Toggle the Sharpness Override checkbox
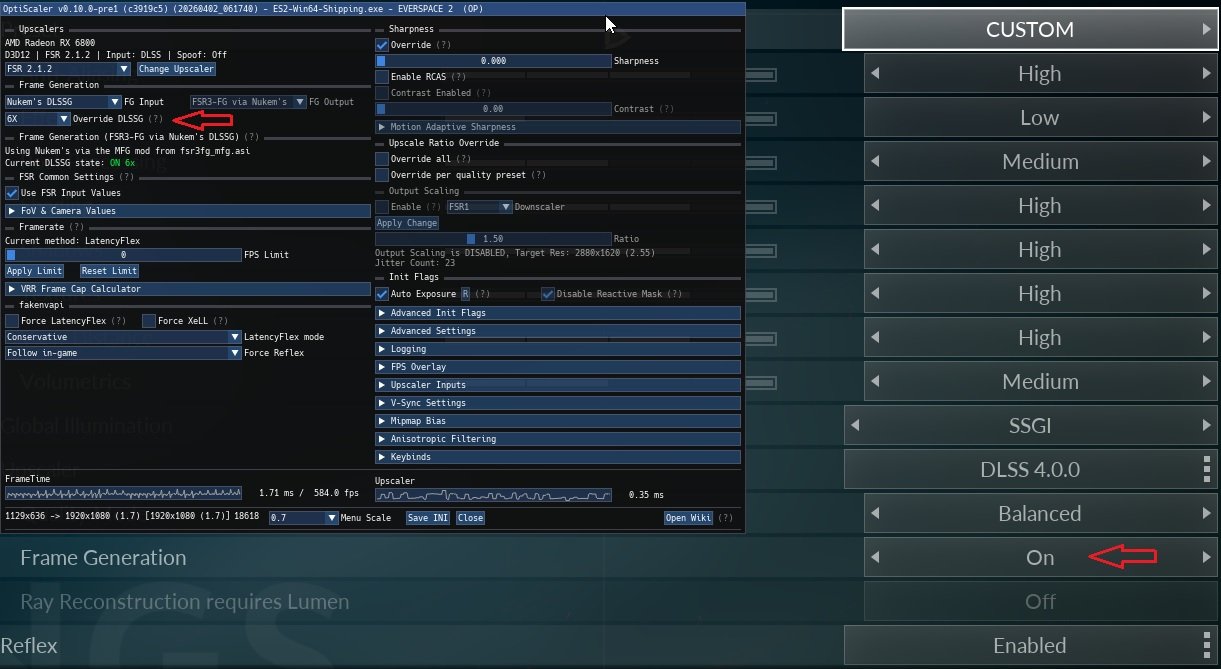 tap(381, 45)
